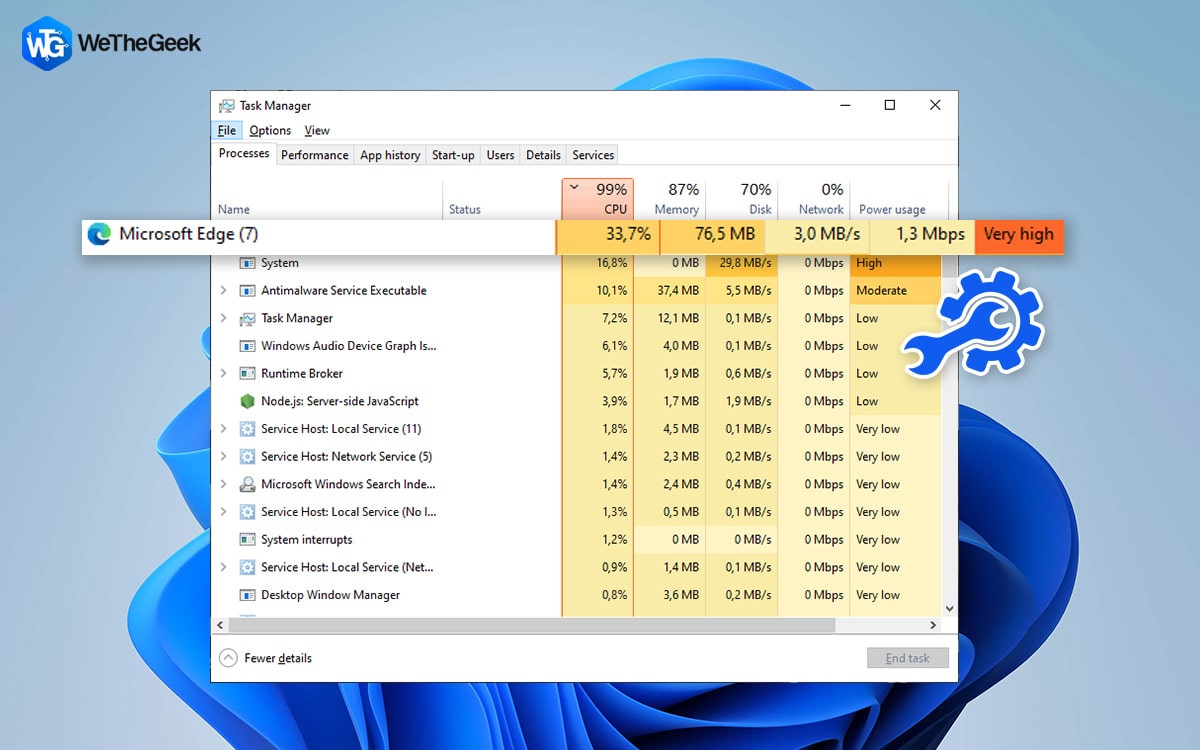This screenshot has width=1200, height=750.
Task: Click the Task Manager icon in the title bar
Action: [x=225, y=105]
